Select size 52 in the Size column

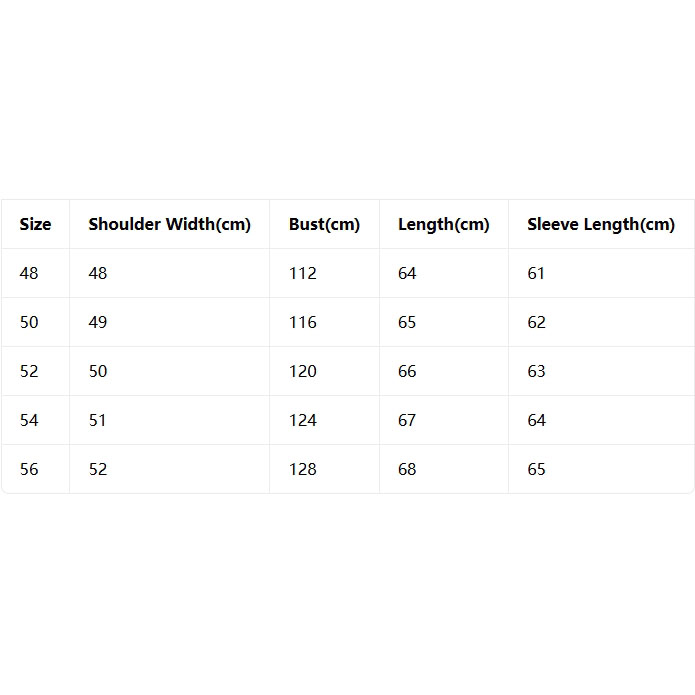[29, 371]
